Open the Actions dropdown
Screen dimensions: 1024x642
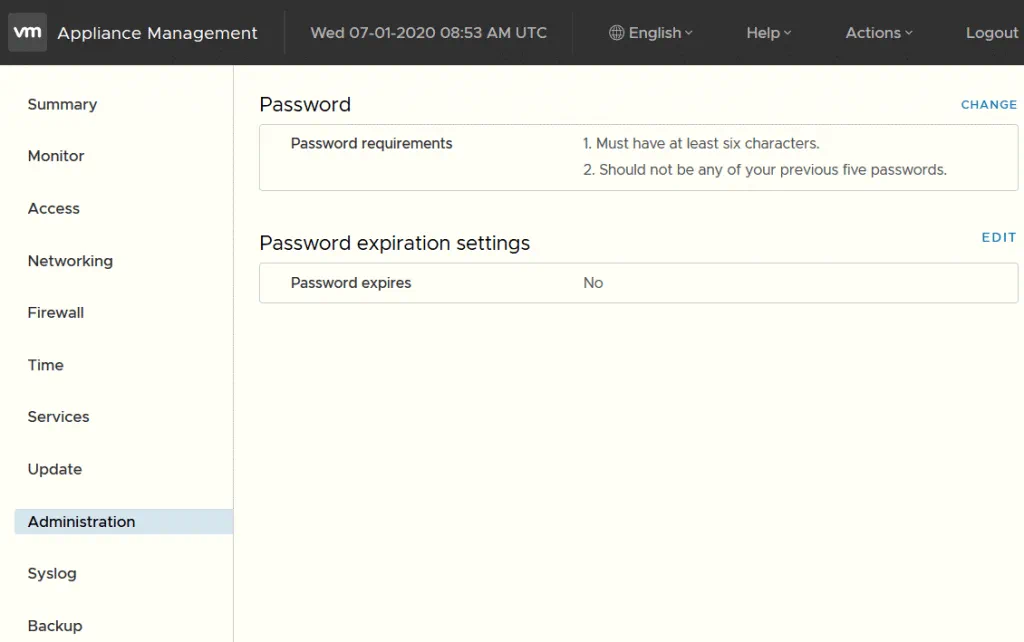pos(877,32)
